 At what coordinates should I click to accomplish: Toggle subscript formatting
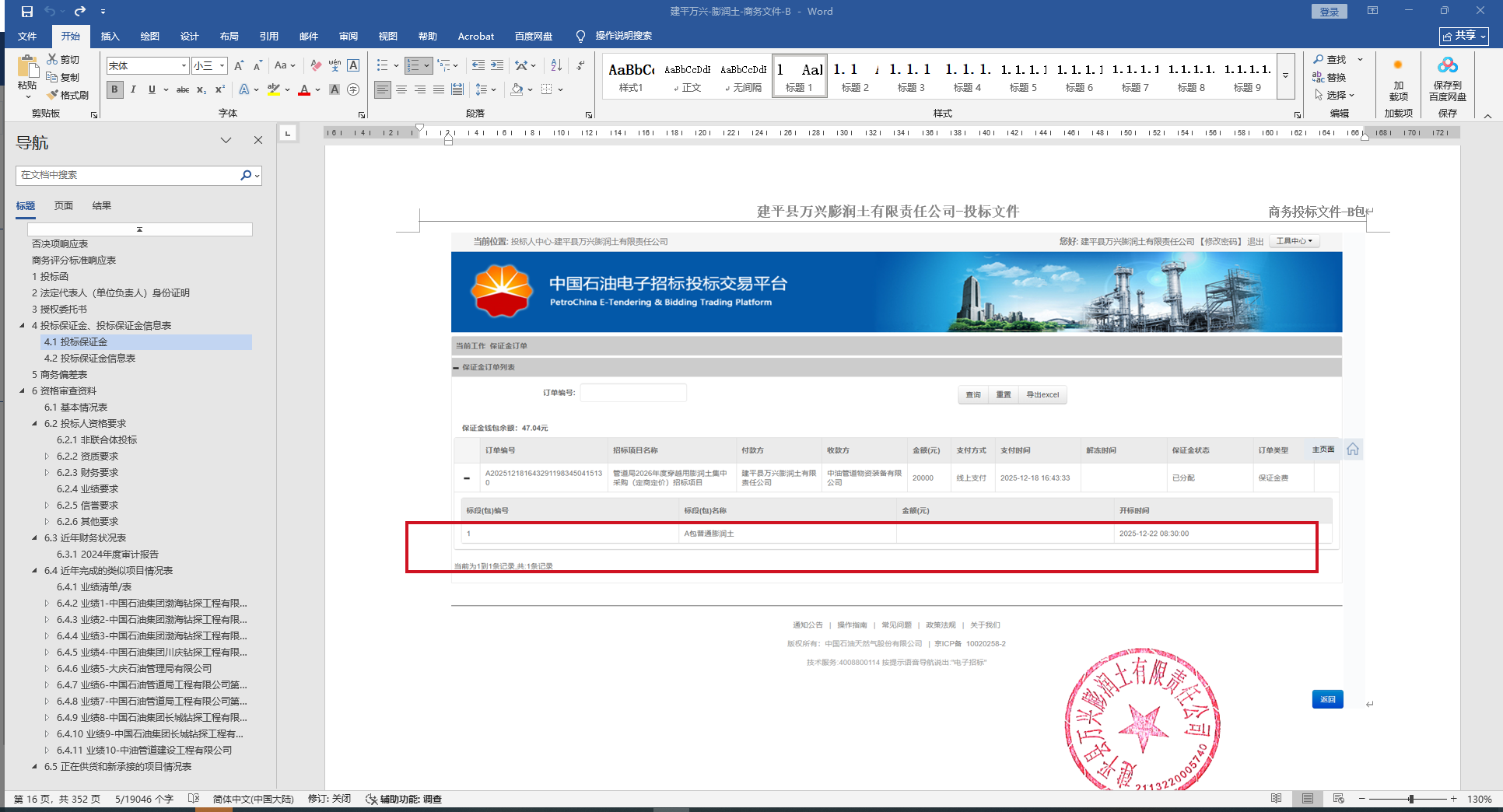point(201,89)
